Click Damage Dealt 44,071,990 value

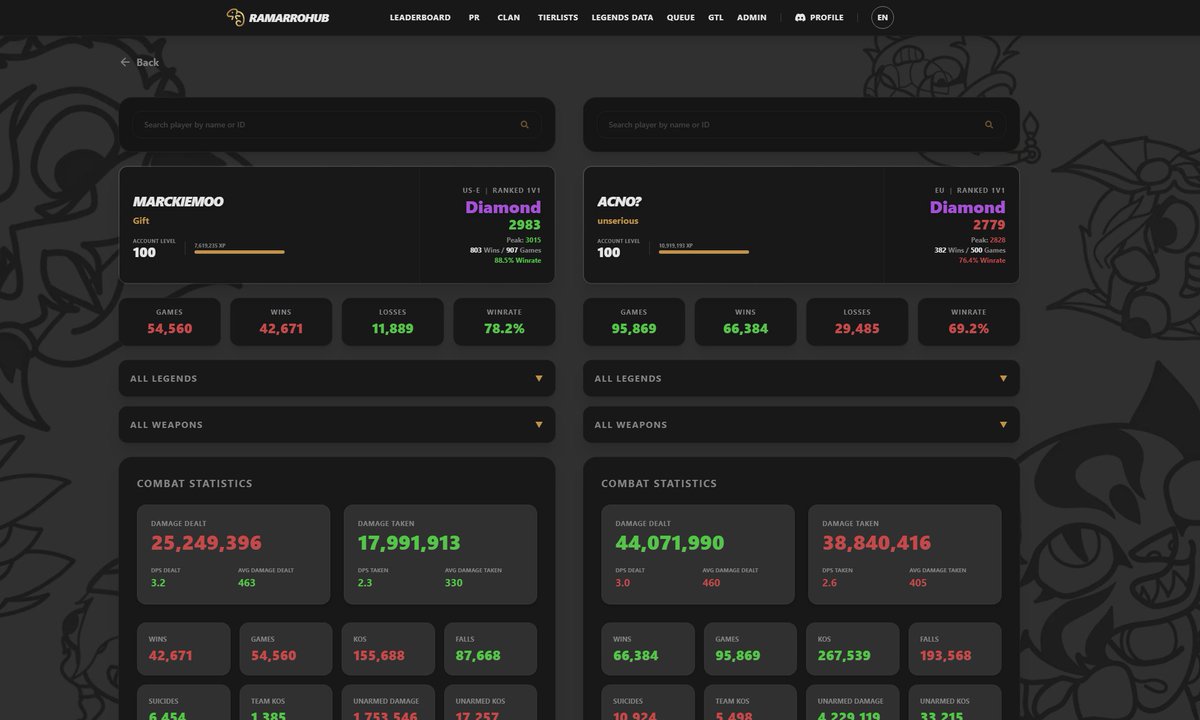click(x=670, y=543)
